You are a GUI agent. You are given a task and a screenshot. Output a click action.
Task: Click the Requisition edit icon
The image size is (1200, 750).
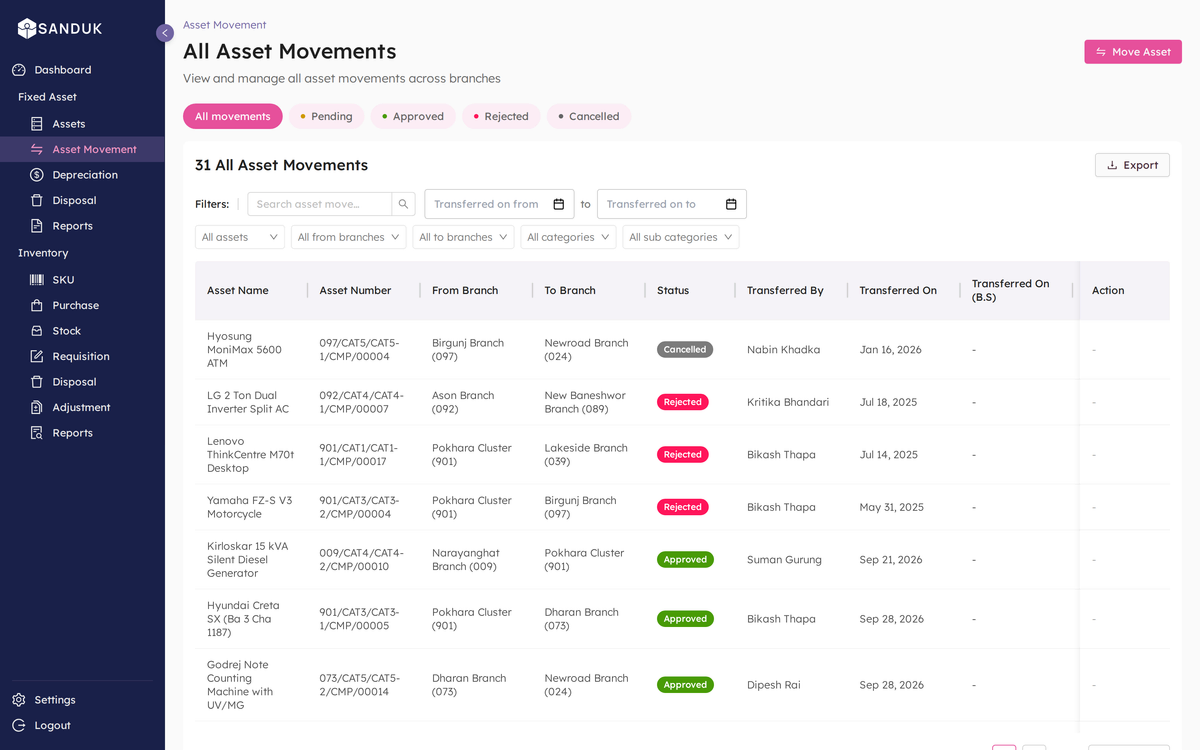37,356
